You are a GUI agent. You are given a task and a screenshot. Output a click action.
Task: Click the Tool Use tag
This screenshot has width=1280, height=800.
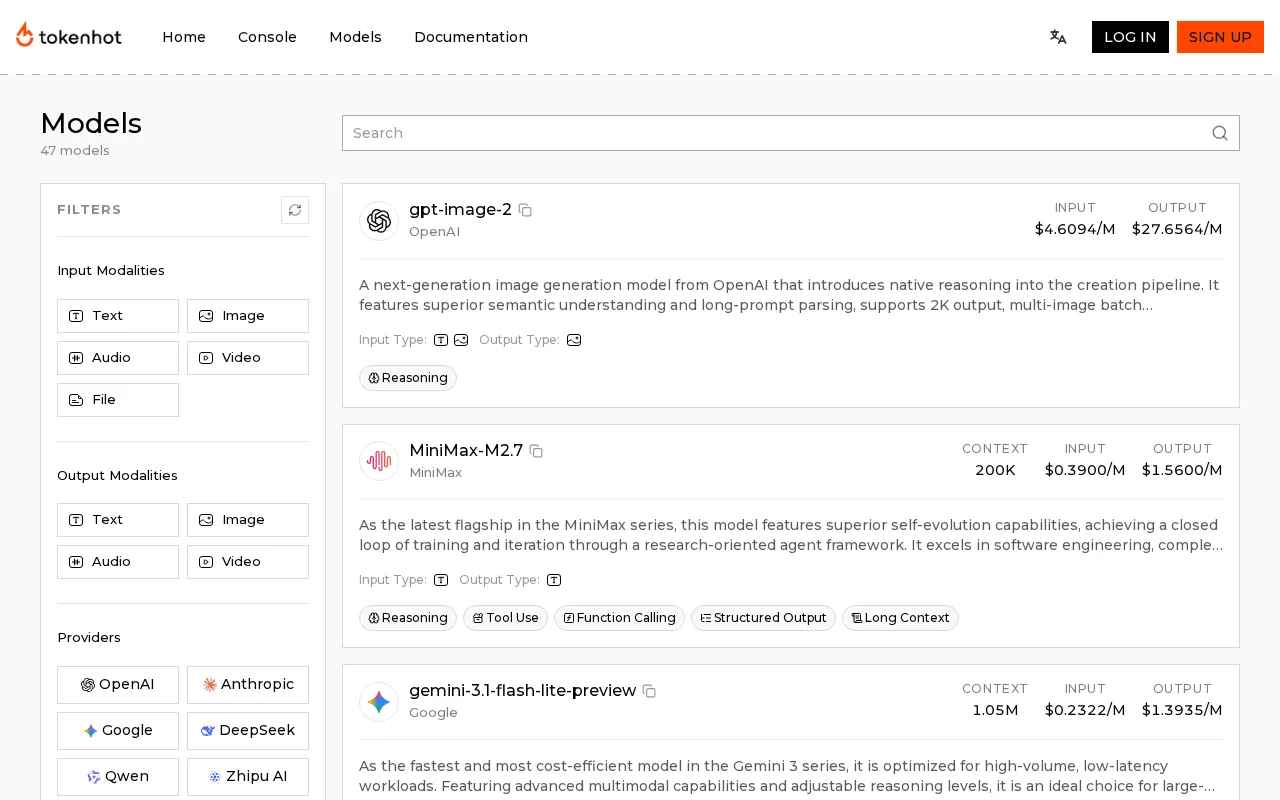tap(505, 618)
